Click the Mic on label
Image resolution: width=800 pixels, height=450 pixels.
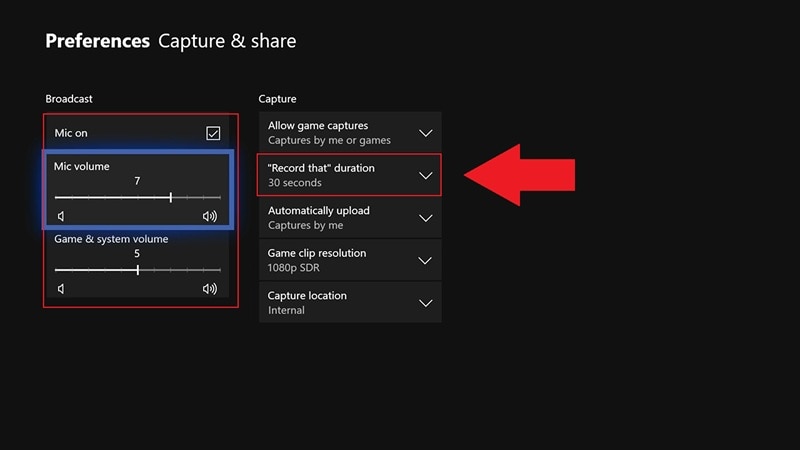(x=71, y=133)
